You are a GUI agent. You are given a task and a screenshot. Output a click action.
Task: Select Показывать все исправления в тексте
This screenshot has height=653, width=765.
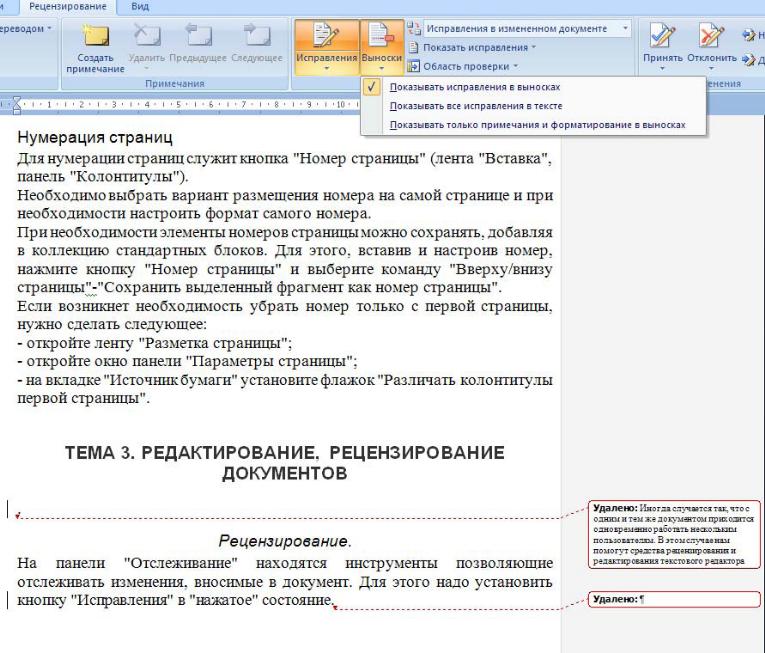point(476,106)
